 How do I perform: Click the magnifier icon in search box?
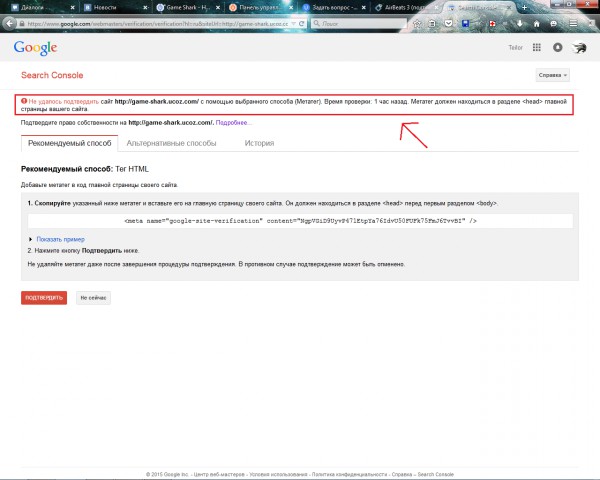[x=316, y=24]
